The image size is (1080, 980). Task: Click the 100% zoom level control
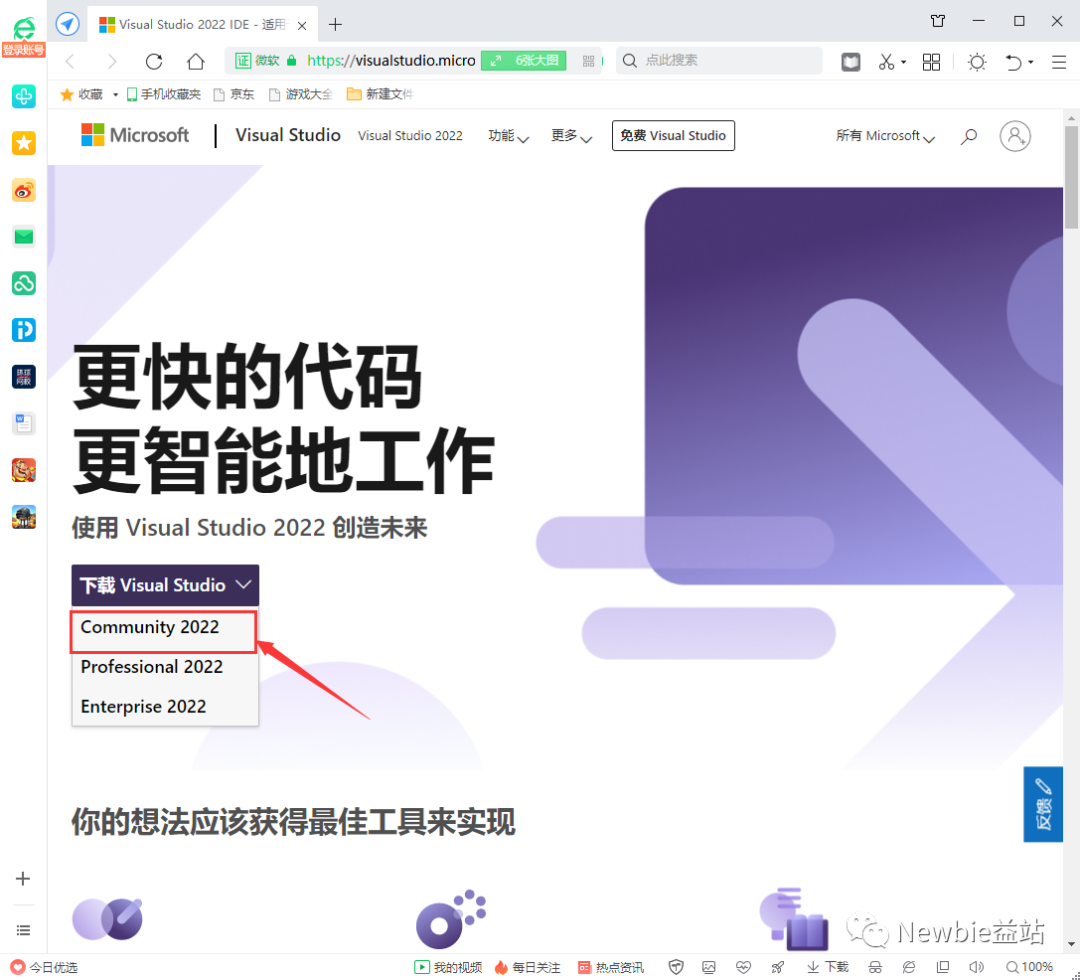(x=1031, y=967)
